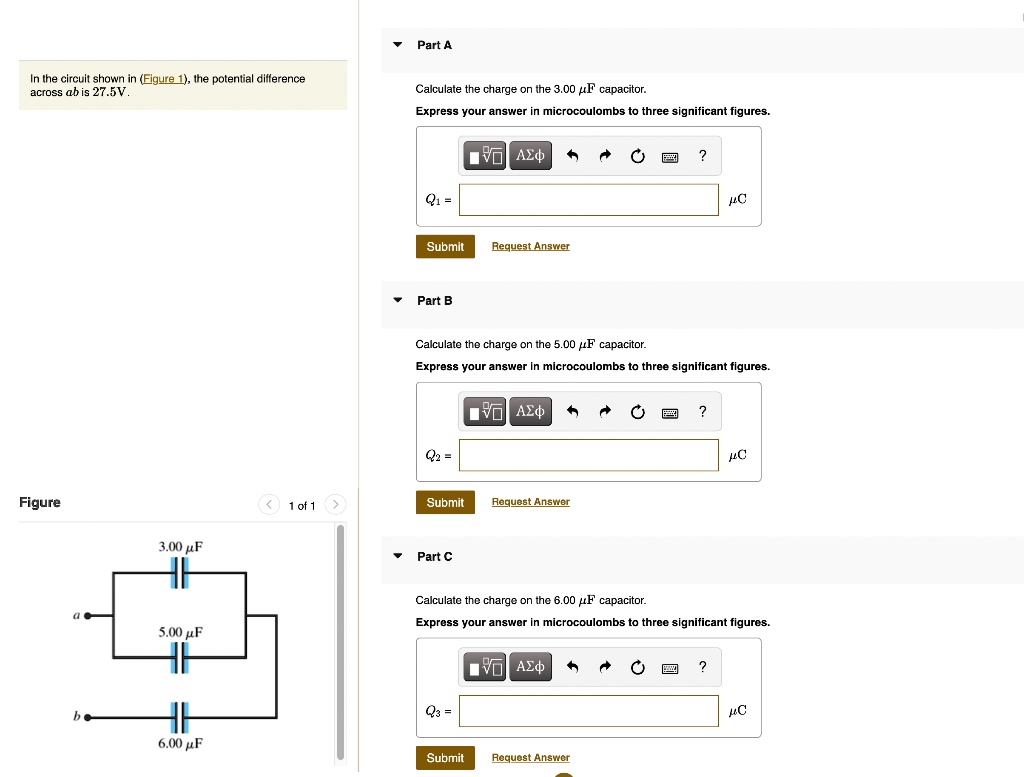Viewport: 1024px width, 777px height.
Task: Click the redo icon in Part A toolbar
Action: pos(604,155)
